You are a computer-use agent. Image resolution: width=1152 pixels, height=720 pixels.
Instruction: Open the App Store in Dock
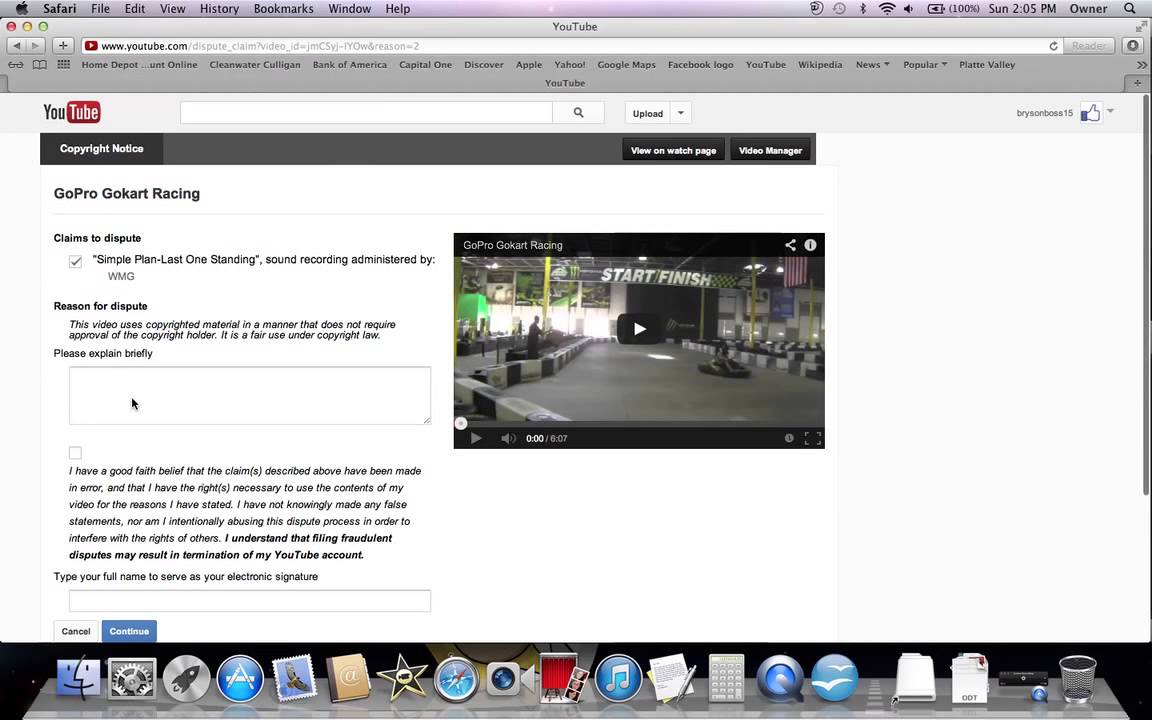point(240,677)
